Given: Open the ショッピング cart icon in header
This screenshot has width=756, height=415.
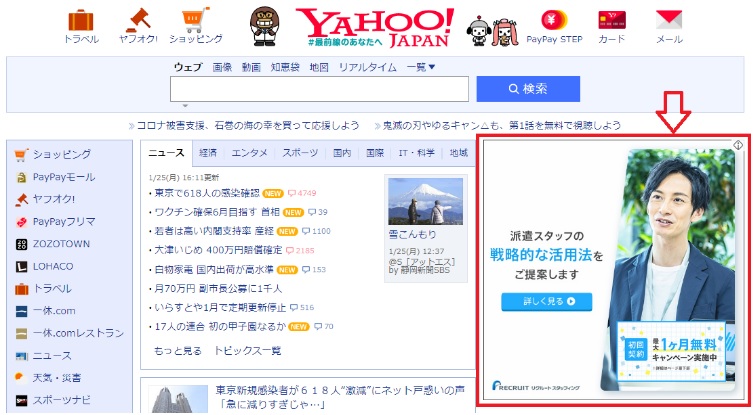Looking at the screenshot, I should pyautogui.click(x=196, y=20).
